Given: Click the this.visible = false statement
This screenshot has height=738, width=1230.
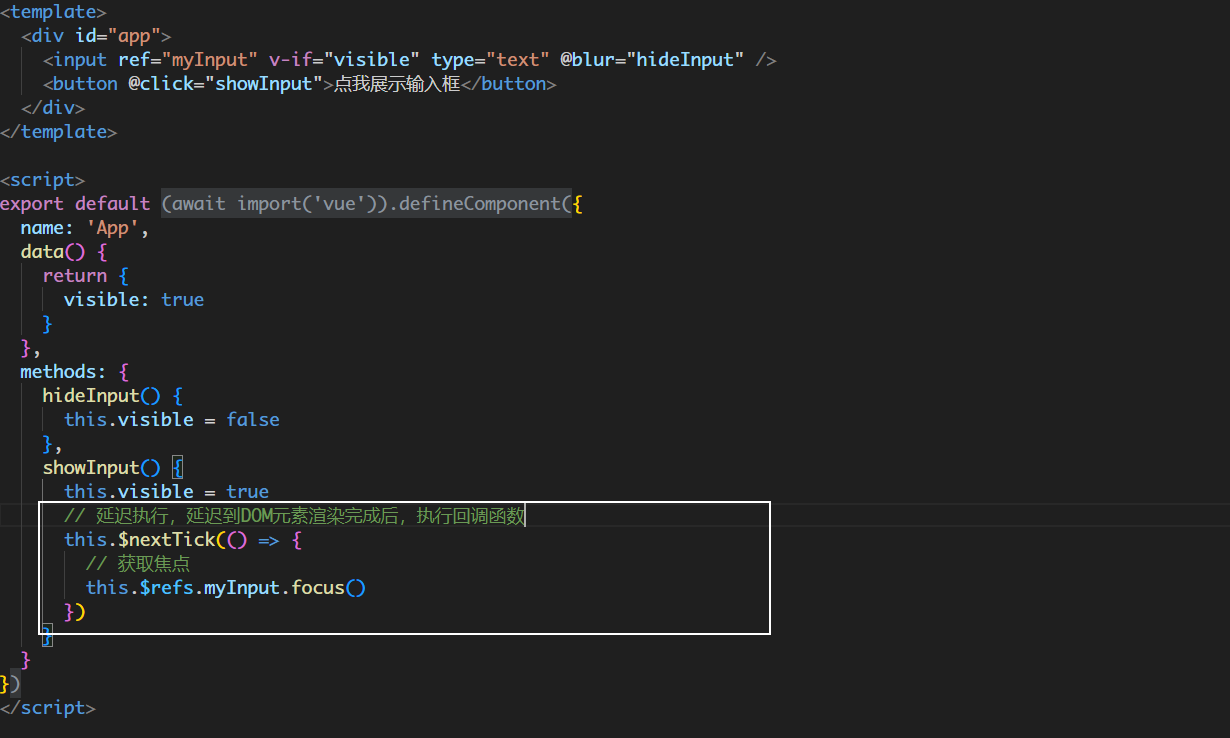Looking at the screenshot, I should 171,420.
